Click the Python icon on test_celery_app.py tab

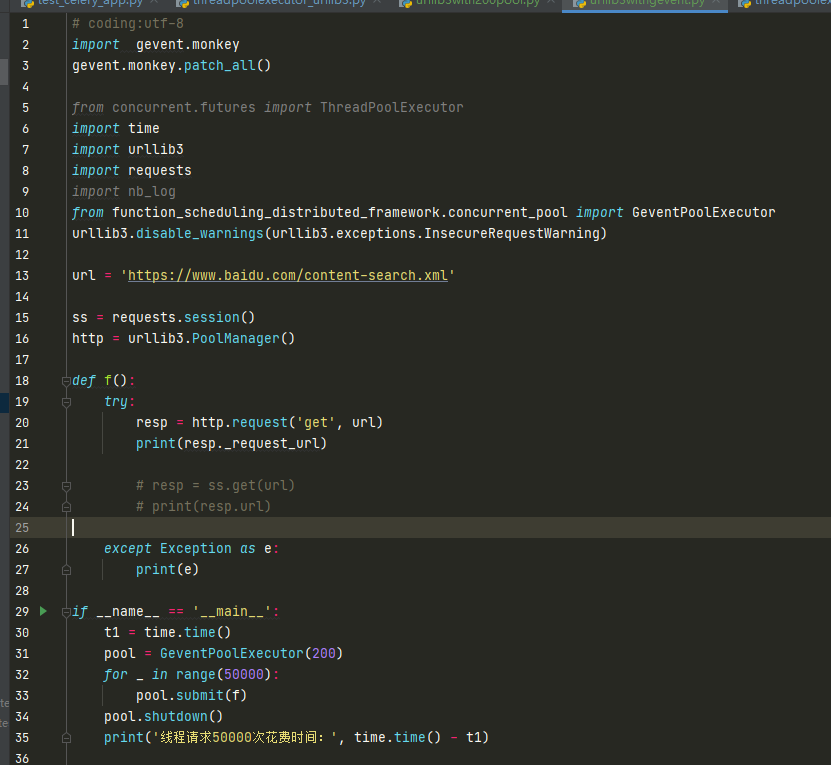tap(28, 5)
